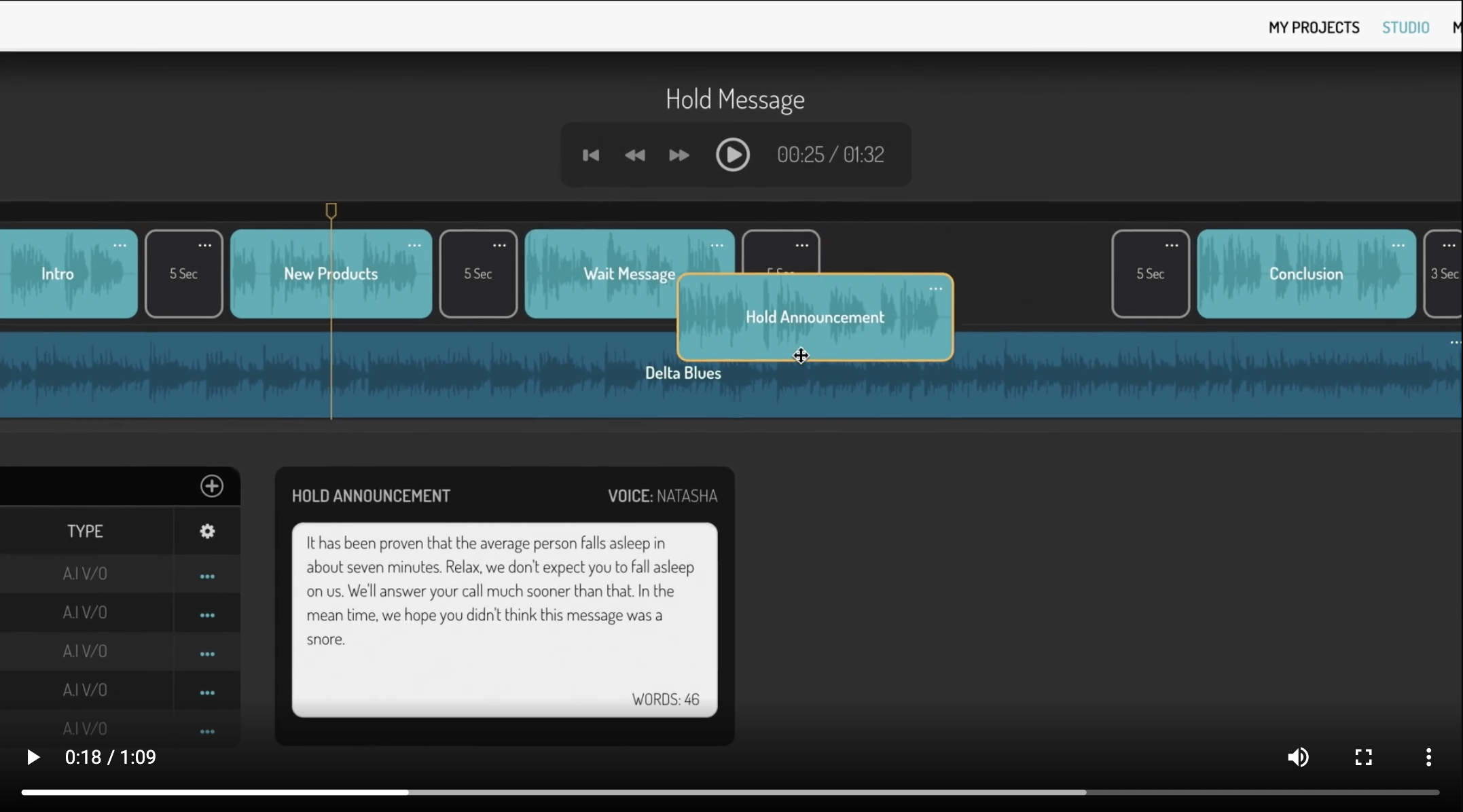Open options menu on Hold Announcement clip
Viewport: 1463px width, 812px height.
tap(936, 289)
